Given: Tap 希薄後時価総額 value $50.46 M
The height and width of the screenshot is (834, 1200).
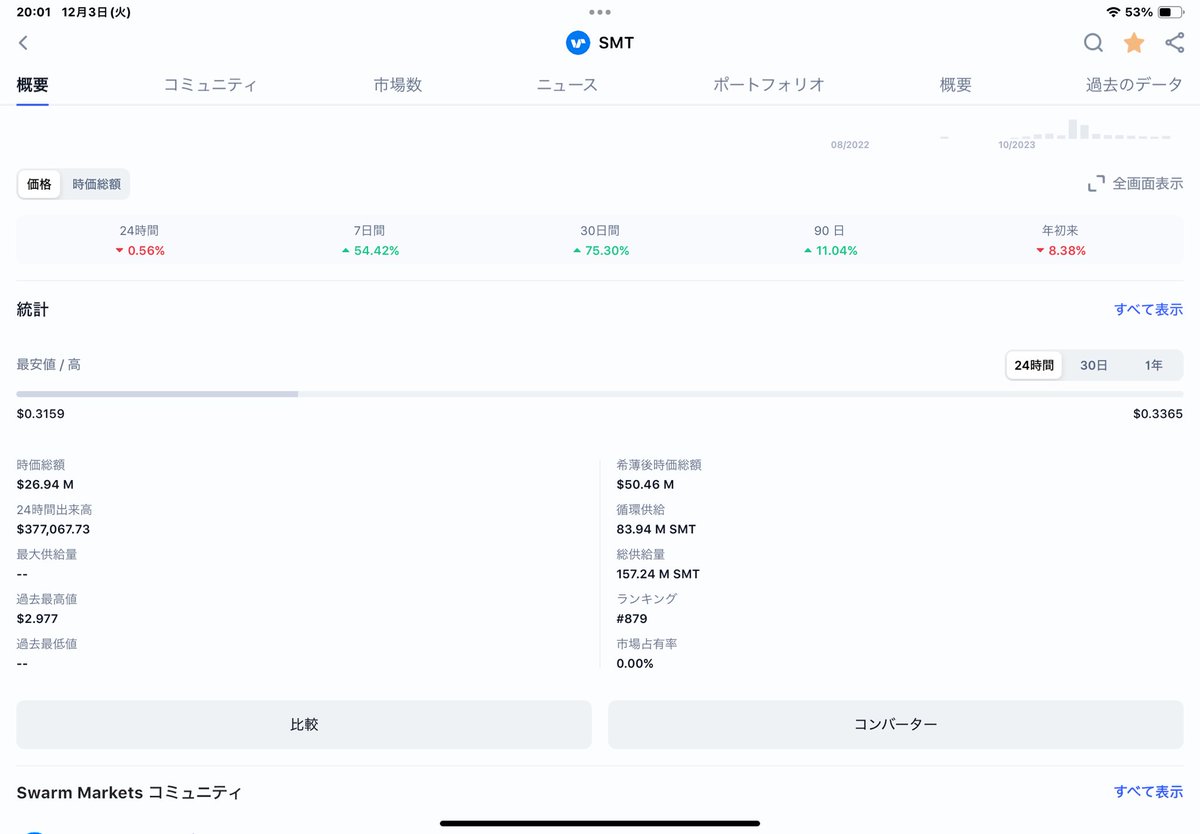Looking at the screenshot, I should point(645,485).
